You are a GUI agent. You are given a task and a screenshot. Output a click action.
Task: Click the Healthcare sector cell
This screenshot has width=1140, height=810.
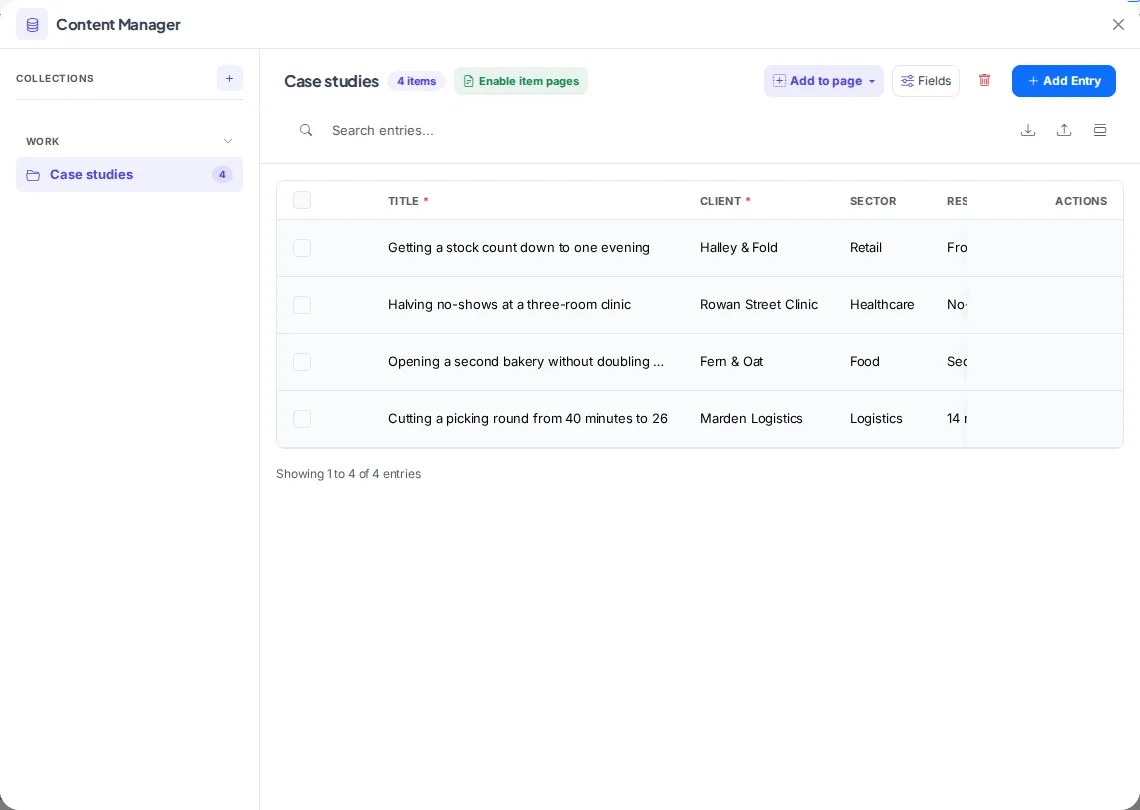[x=882, y=304]
